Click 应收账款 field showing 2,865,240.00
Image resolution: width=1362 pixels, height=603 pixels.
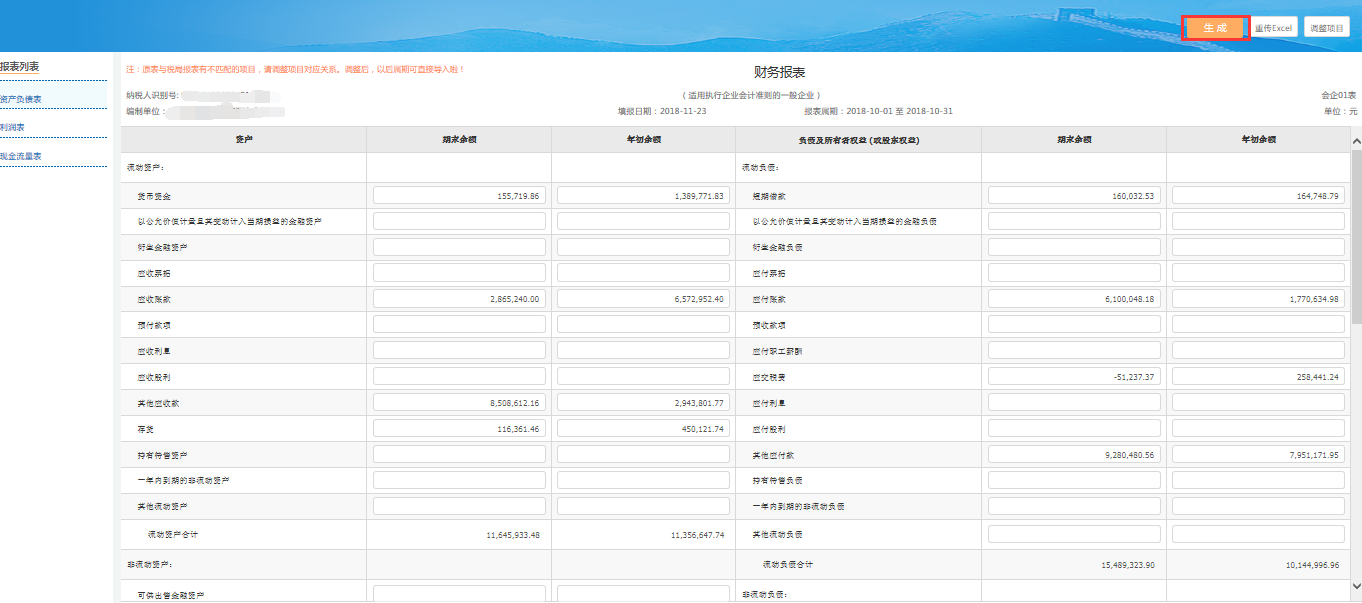tap(459, 299)
